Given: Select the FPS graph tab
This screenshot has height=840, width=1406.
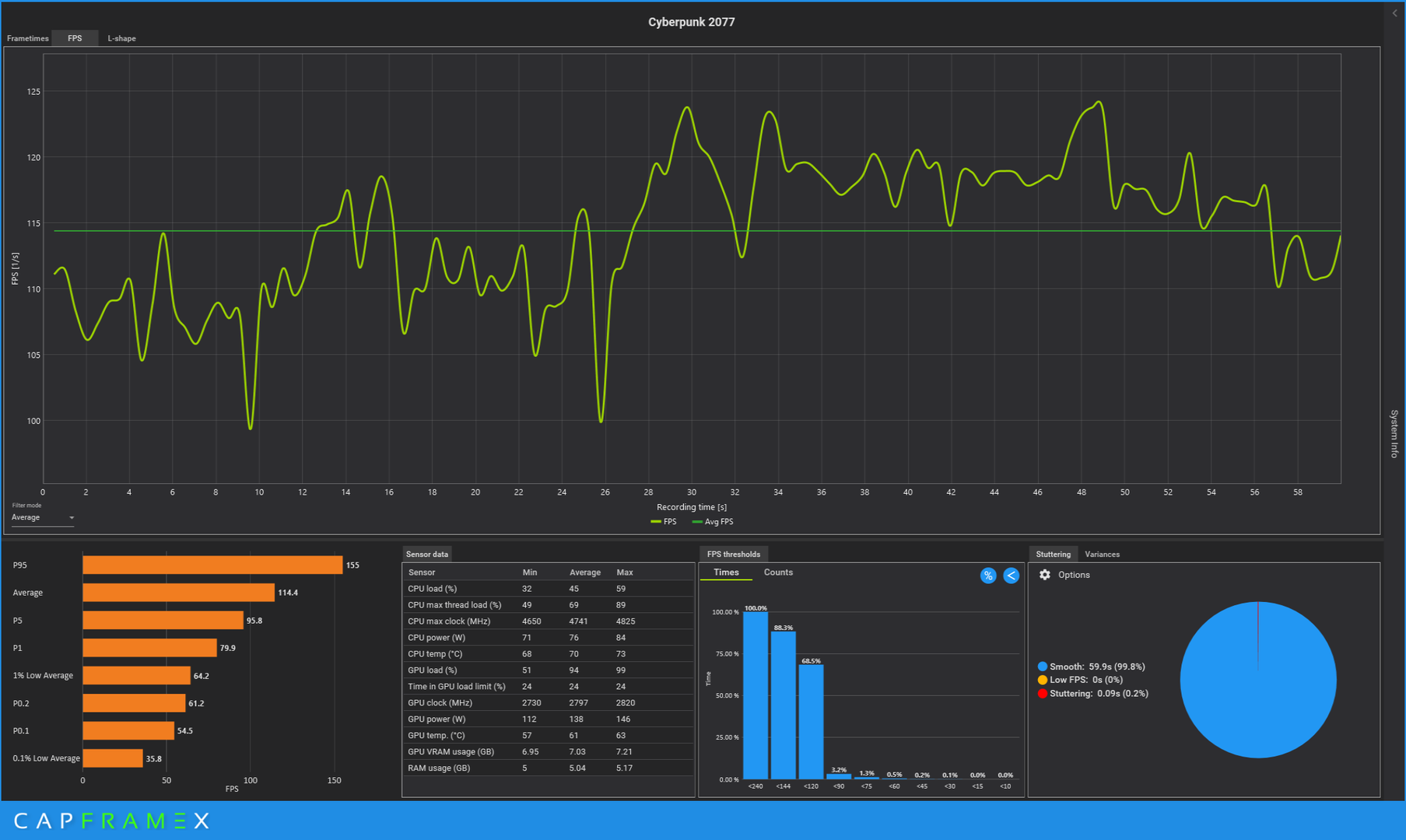Looking at the screenshot, I should tap(75, 38).
